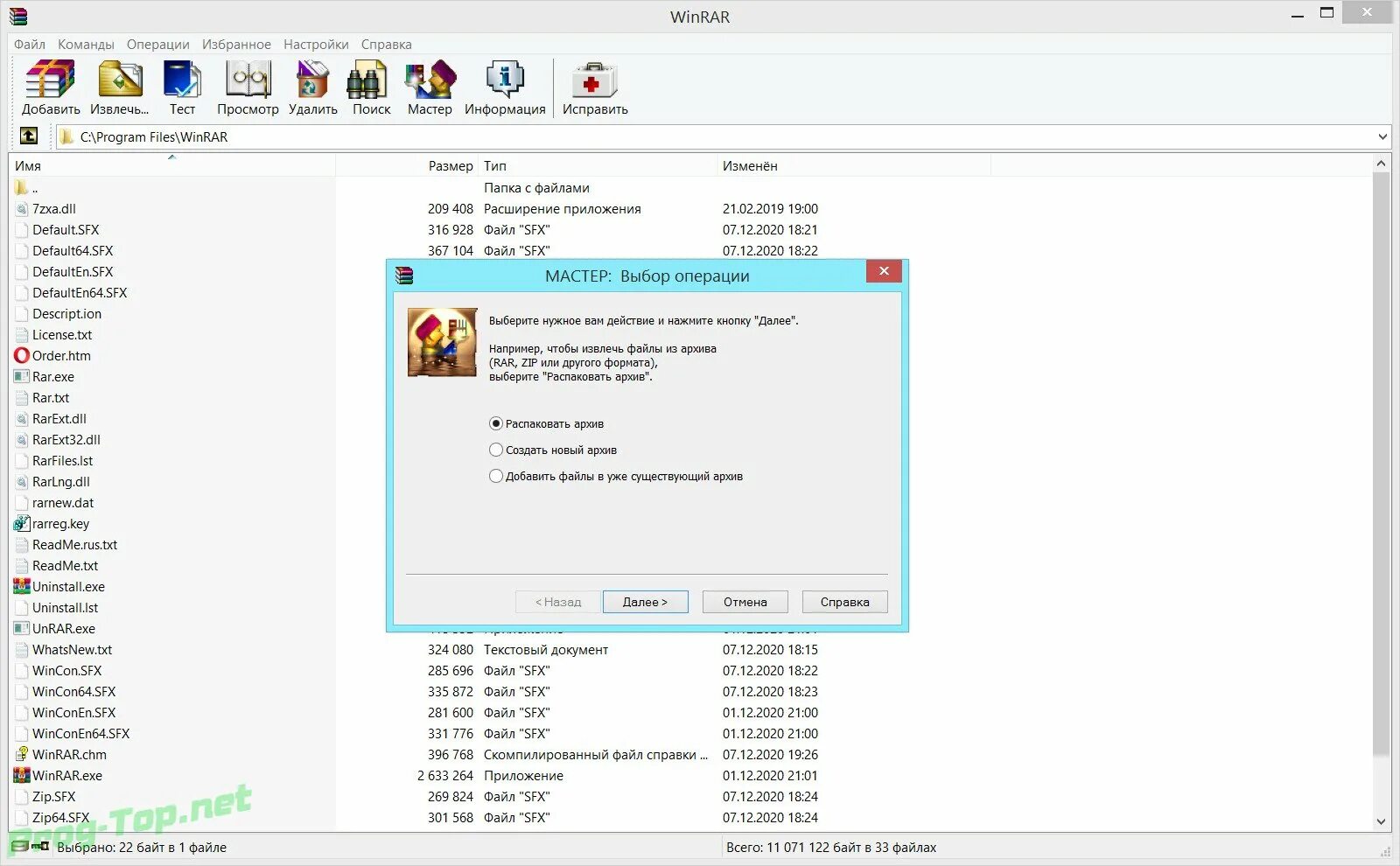The height and width of the screenshot is (866, 1400).
Task: Select 'Добавить файлы в уже существующий архив'
Action: 496,477
